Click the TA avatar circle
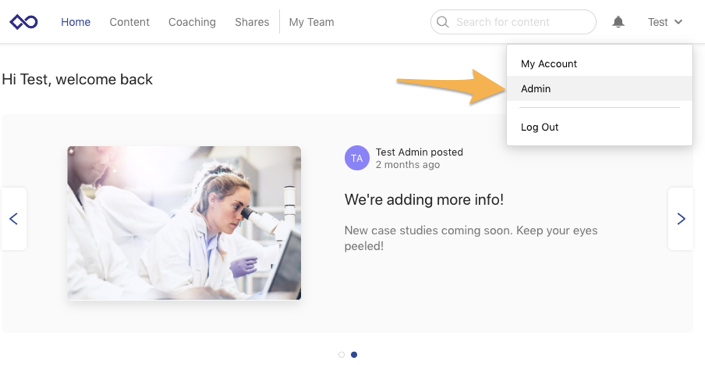Image resolution: width=705 pixels, height=365 pixels. (x=357, y=158)
